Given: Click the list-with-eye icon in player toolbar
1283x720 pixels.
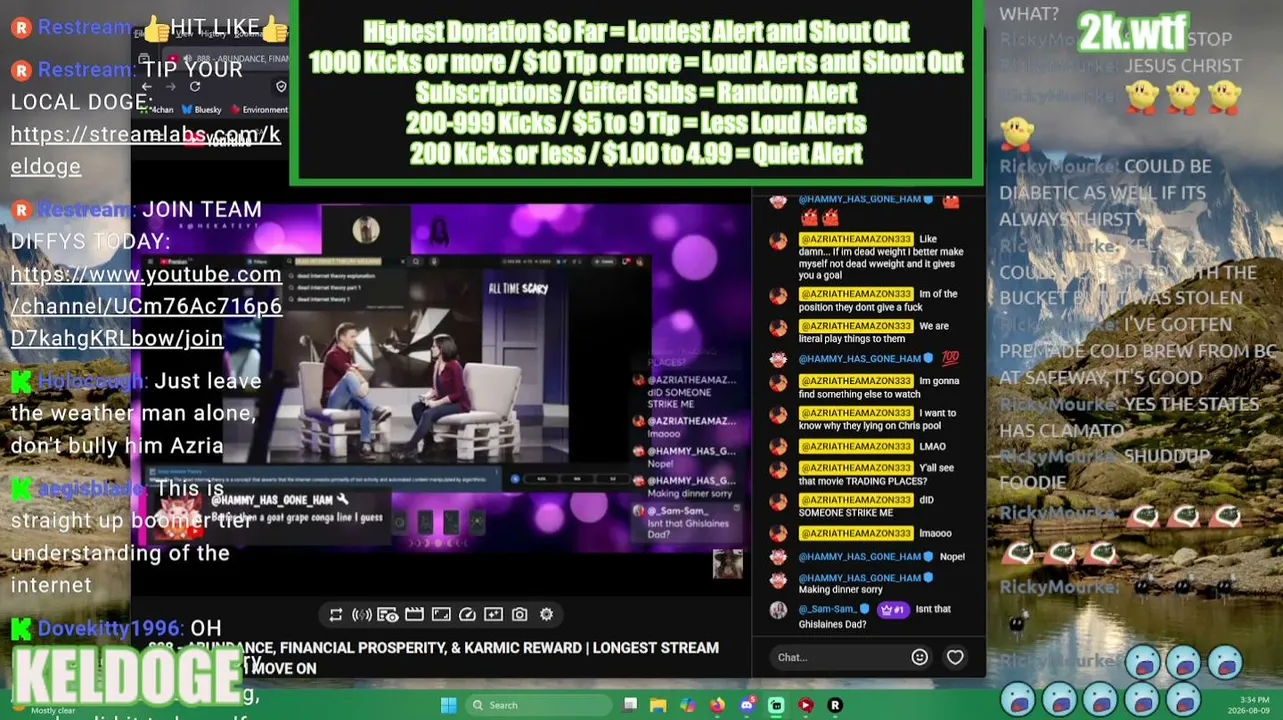Looking at the screenshot, I should pos(388,615).
